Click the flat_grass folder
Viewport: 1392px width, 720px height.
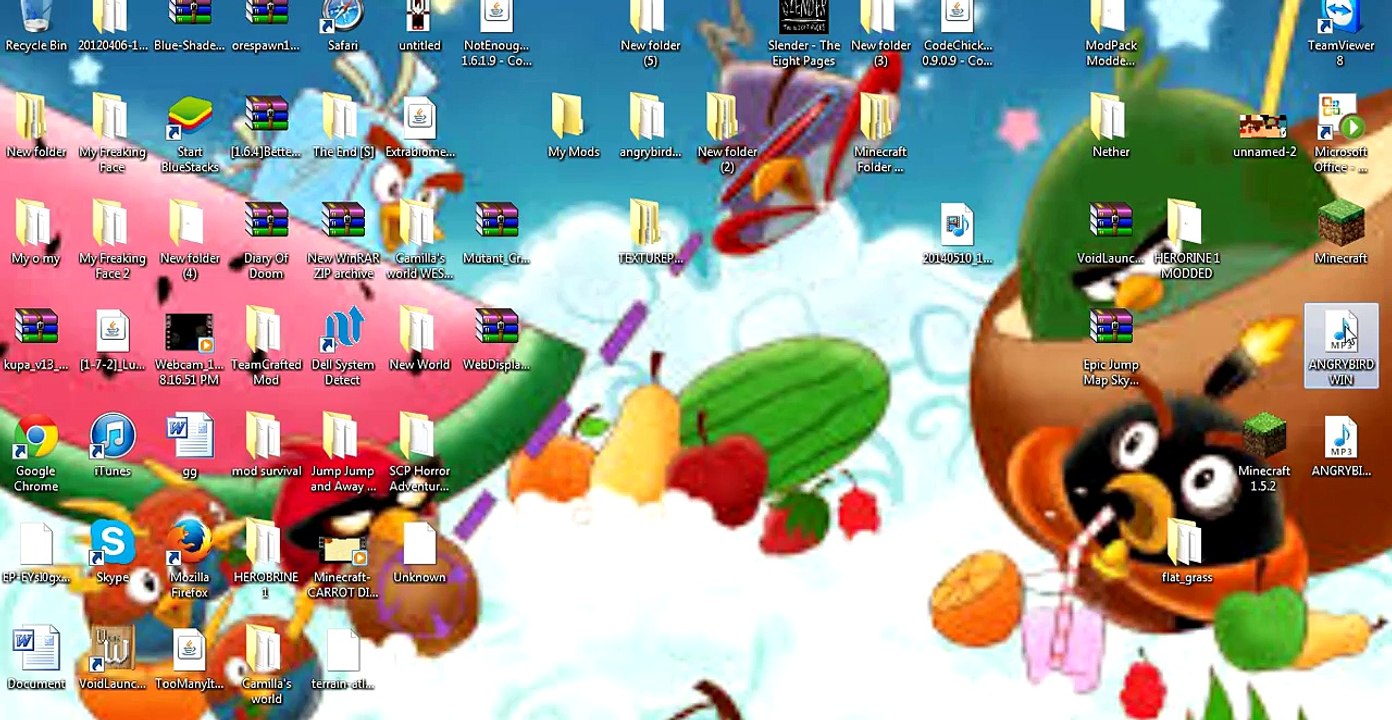click(x=1187, y=553)
